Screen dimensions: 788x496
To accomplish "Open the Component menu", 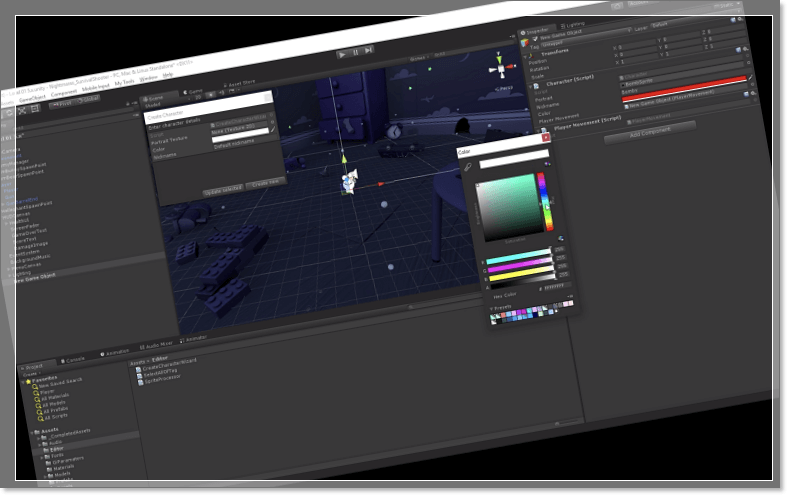I will point(64,93).
